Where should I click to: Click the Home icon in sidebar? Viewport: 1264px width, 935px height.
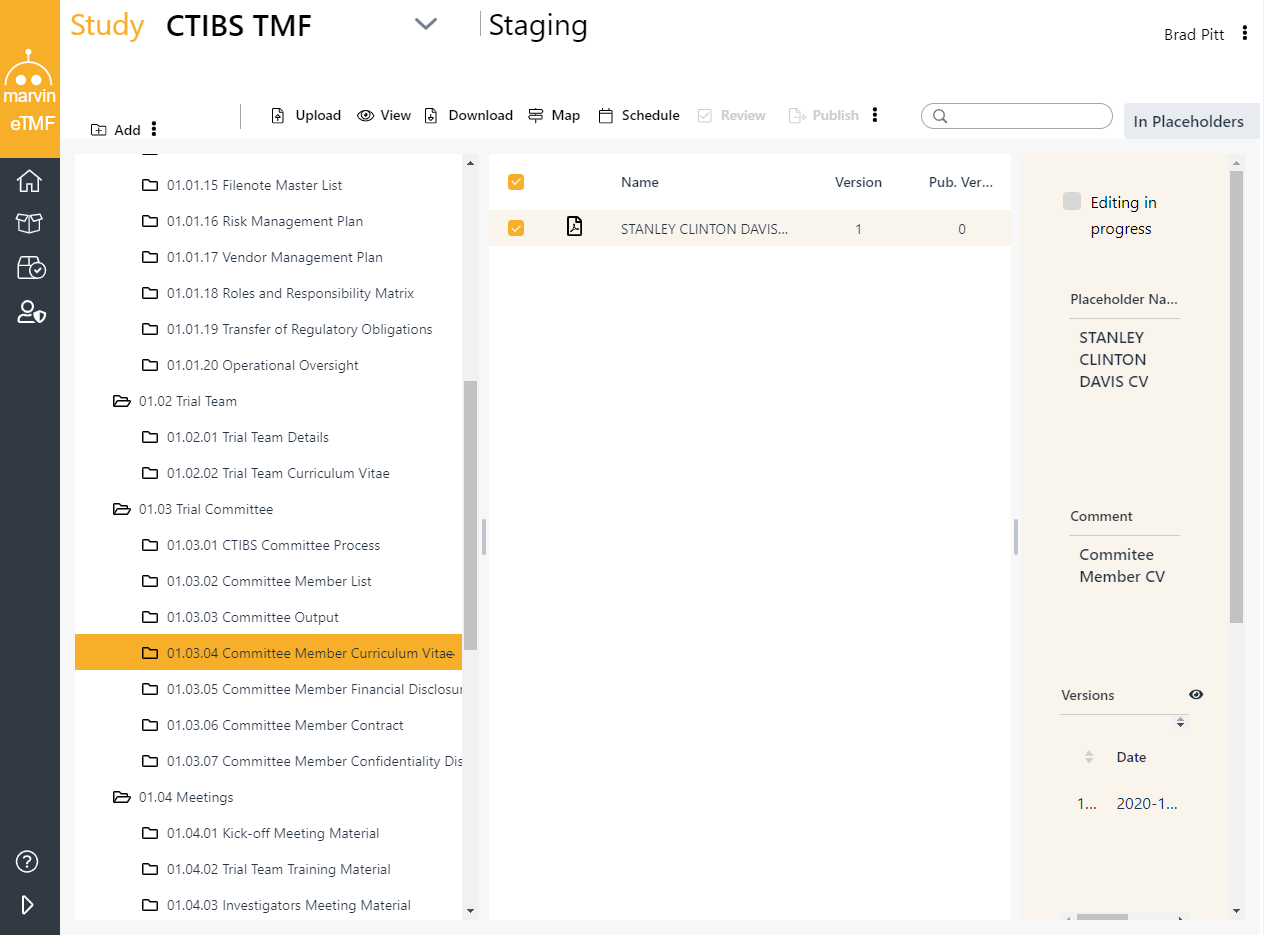[30, 181]
